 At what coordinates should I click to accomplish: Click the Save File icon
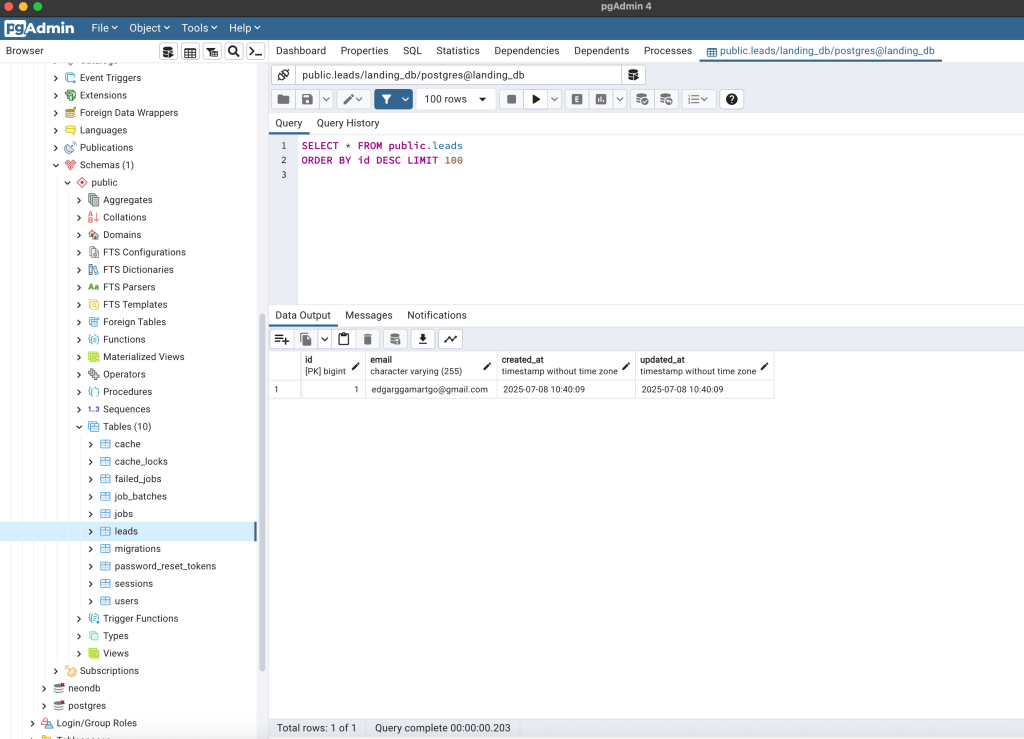[307, 99]
